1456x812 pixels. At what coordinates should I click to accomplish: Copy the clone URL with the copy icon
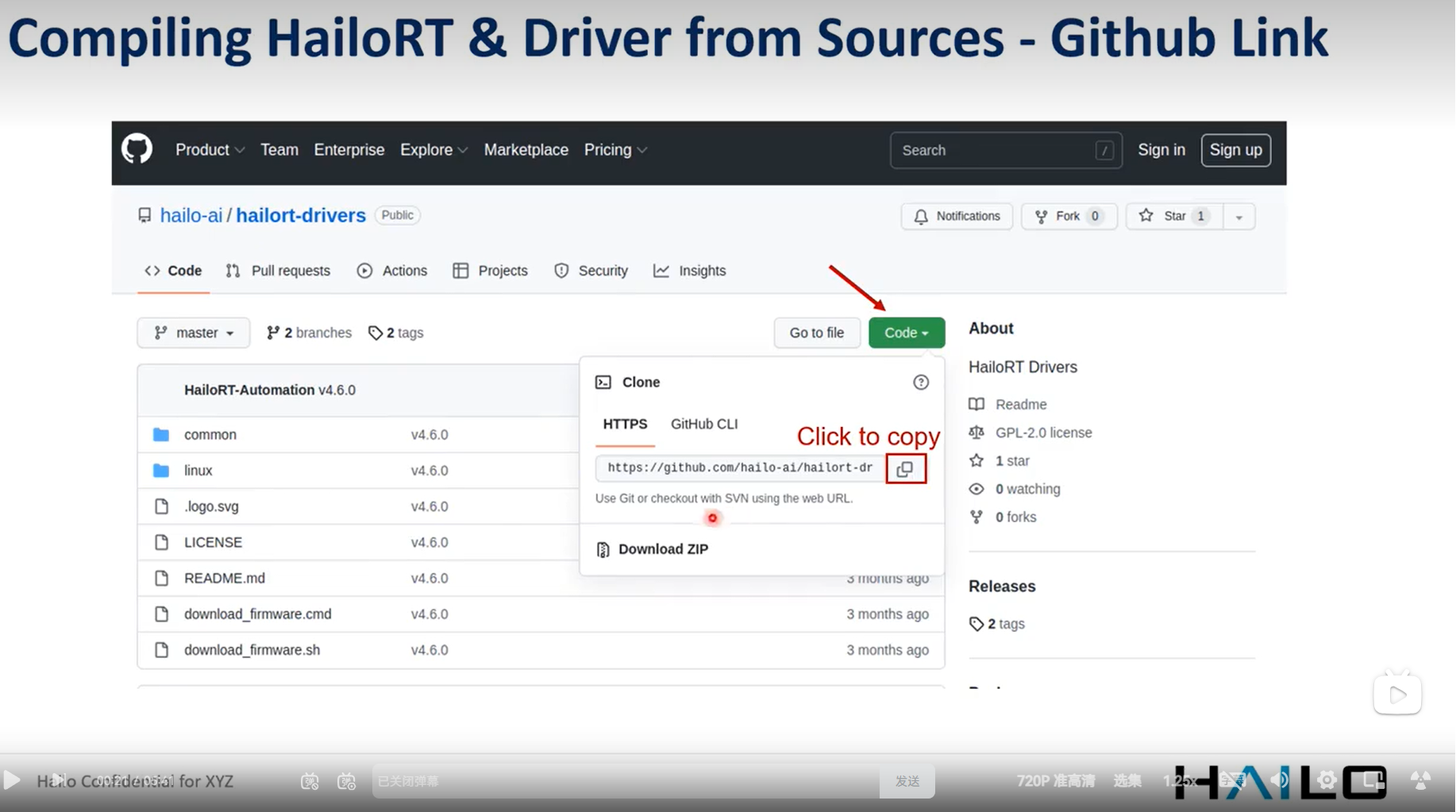tap(906, 469)
